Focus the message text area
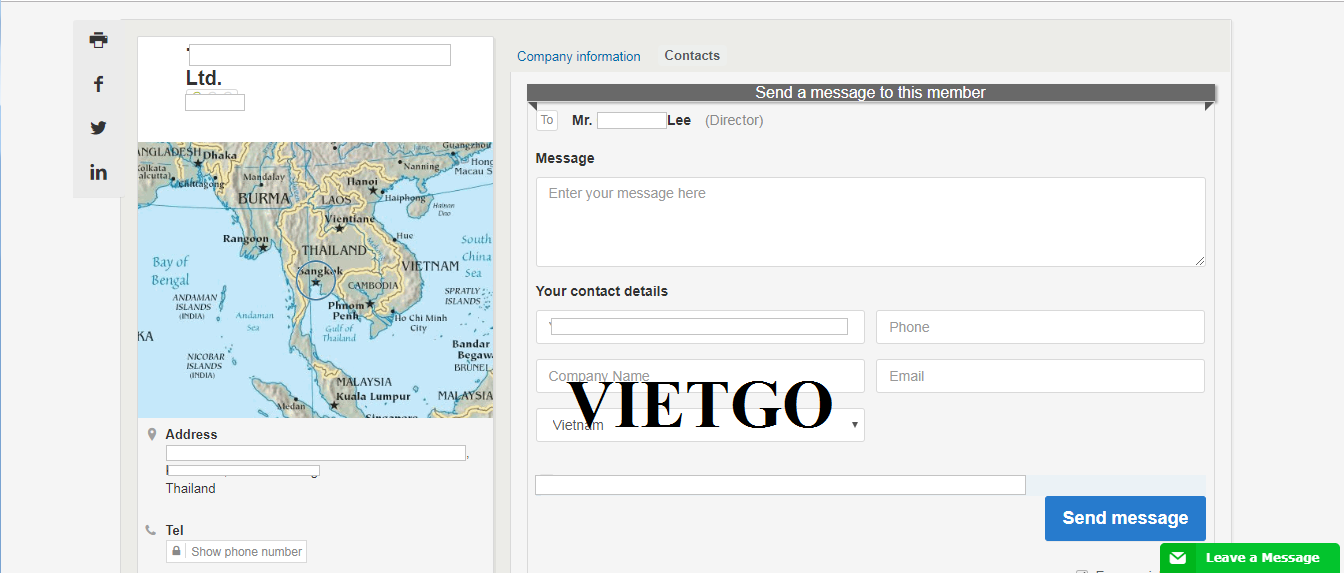The image size is (1344, 573). 870,222
